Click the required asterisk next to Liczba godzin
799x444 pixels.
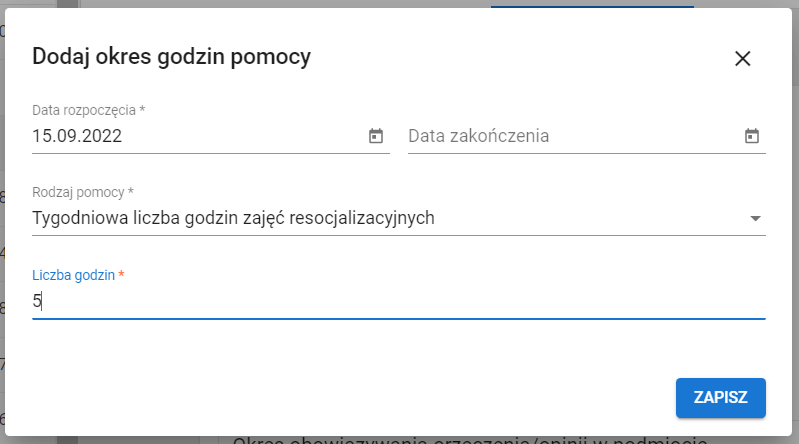click(x=122, y=274)
